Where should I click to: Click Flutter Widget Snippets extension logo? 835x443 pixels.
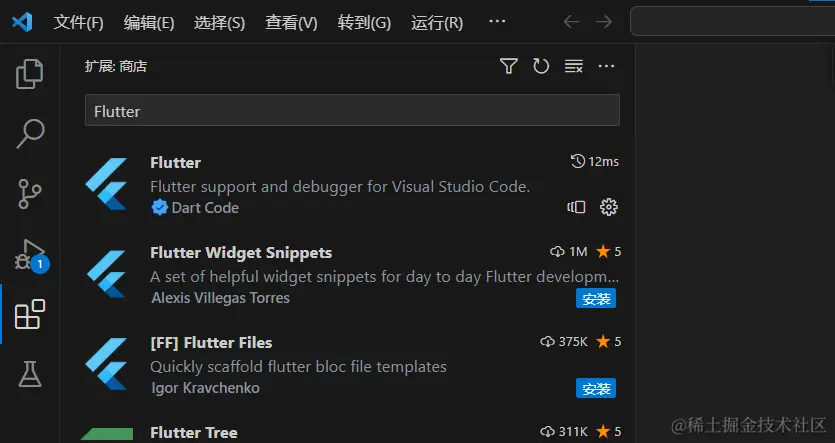[107, 274]
